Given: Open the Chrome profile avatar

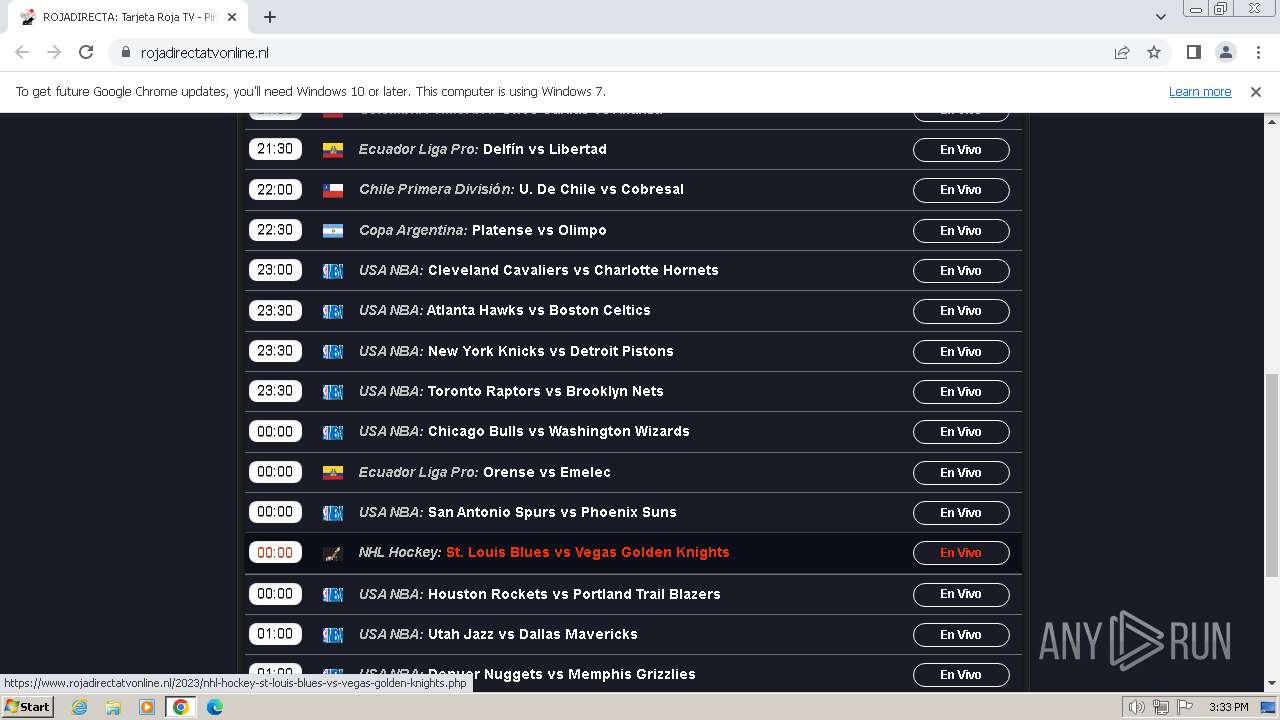Looking at the screenshot, I should (x=1225, y=52).
